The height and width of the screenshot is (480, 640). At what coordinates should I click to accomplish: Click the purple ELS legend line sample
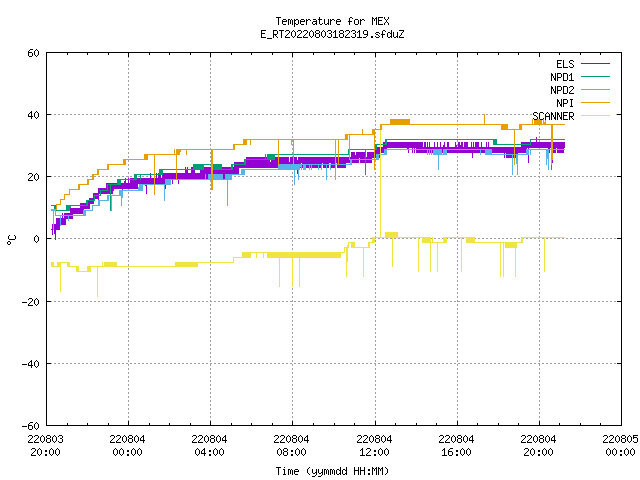[x=595, y=64]
